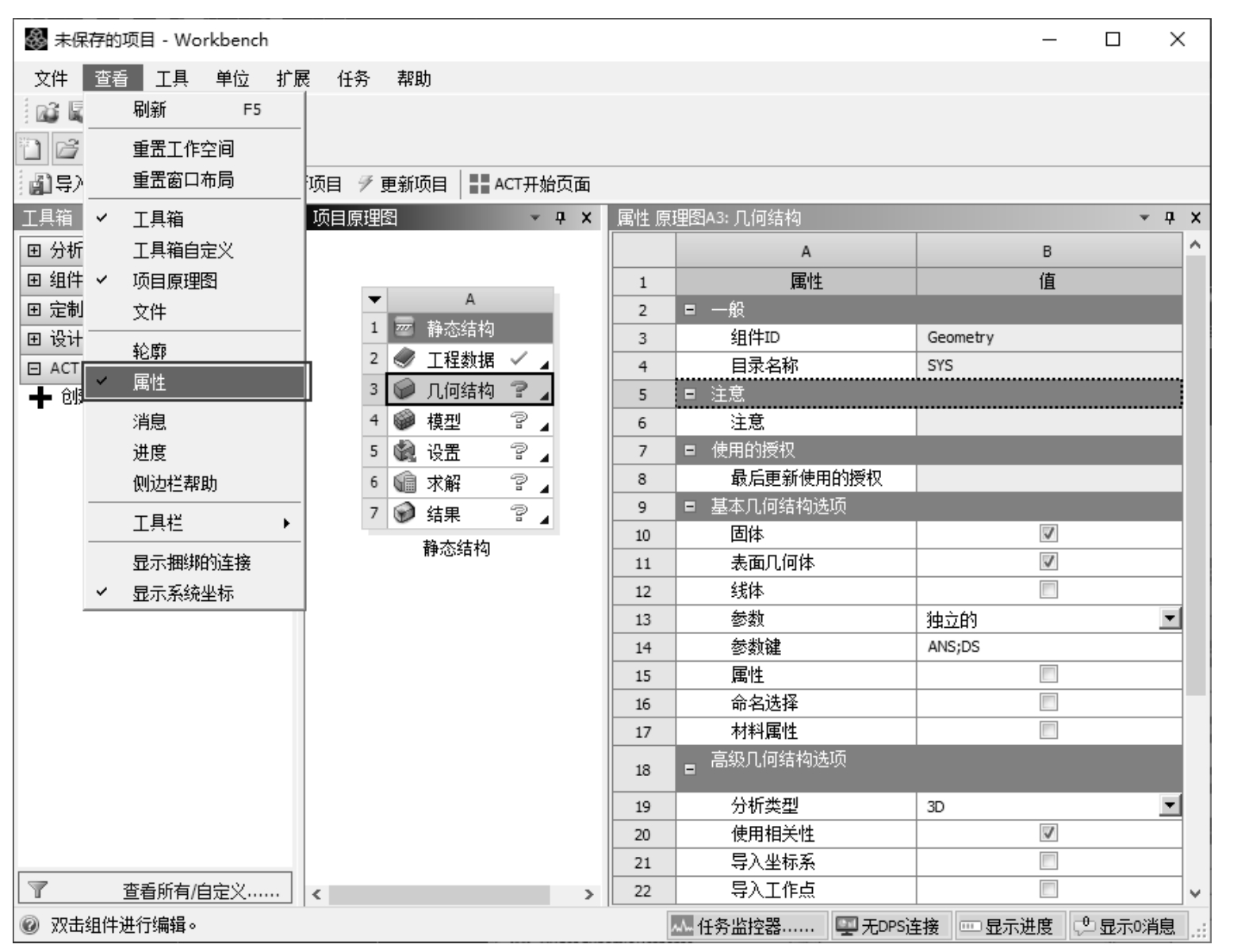Choose 重置工作空间 in the menu
This screenshot has height=952, width=1245.
(193, 149)
